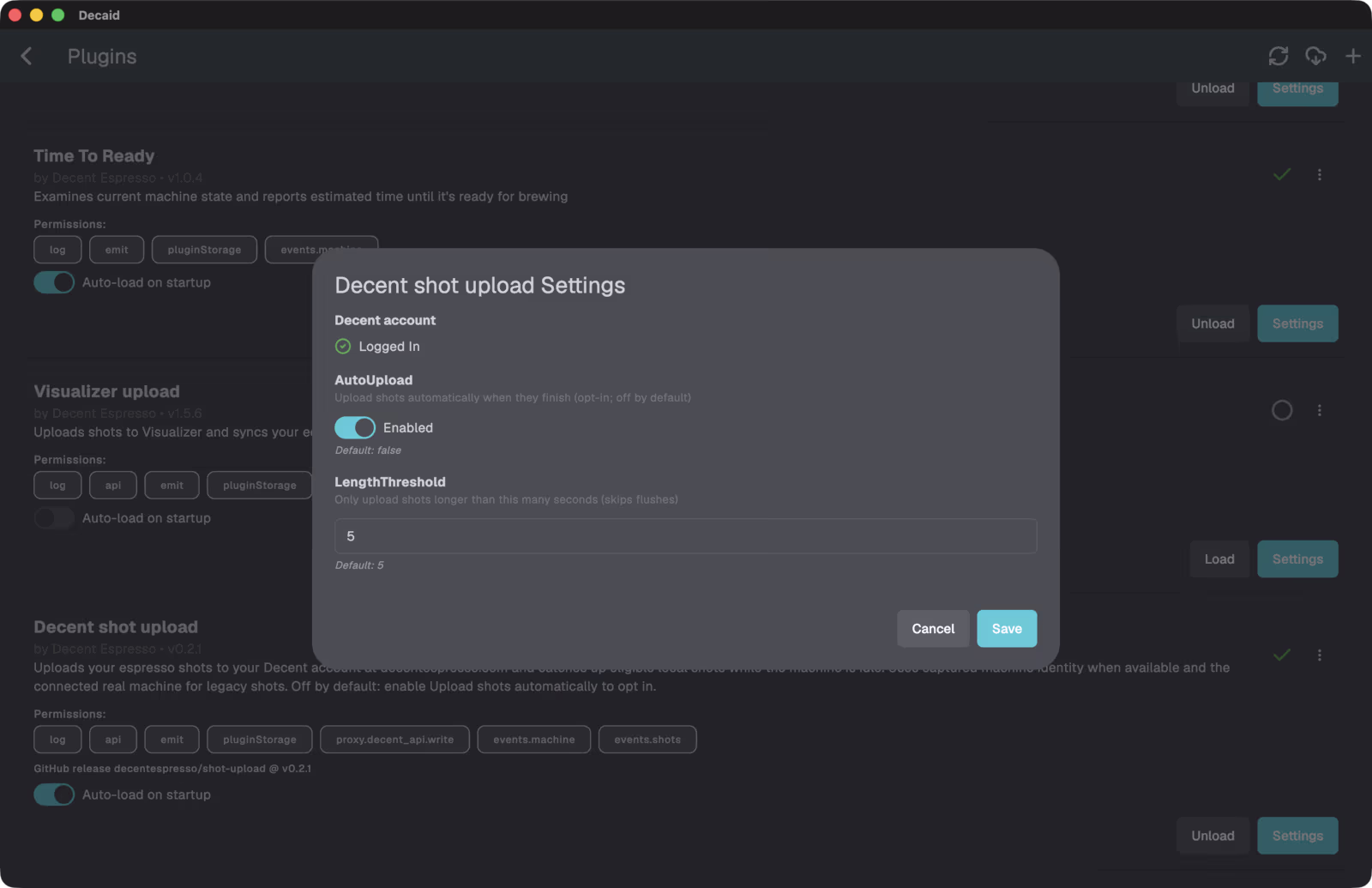Open more options for Time To Ready
The height and width of the screenshot is (888, 1372).
tap(1320, 175)
